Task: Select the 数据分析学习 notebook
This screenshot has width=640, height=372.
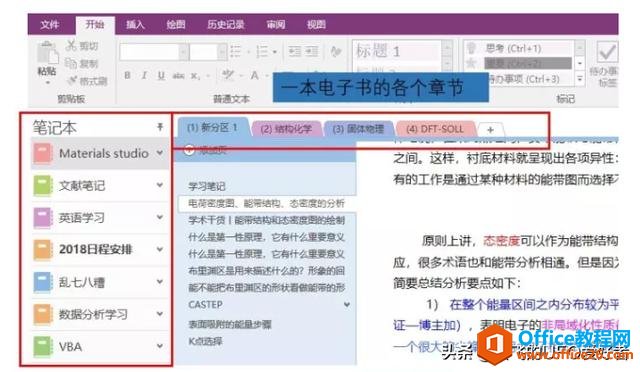Action: coord(100,314)
